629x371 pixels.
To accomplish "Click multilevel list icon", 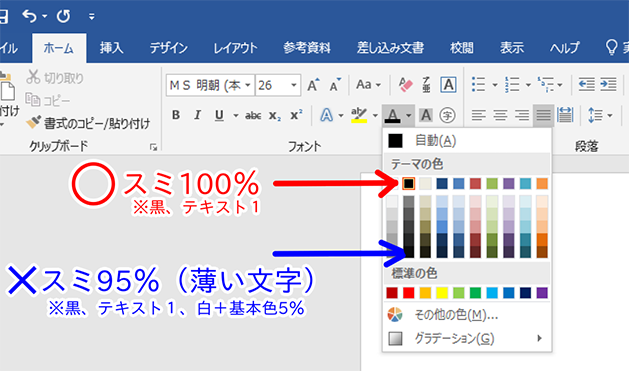I will pyautogui.click(x=546, y=85).
